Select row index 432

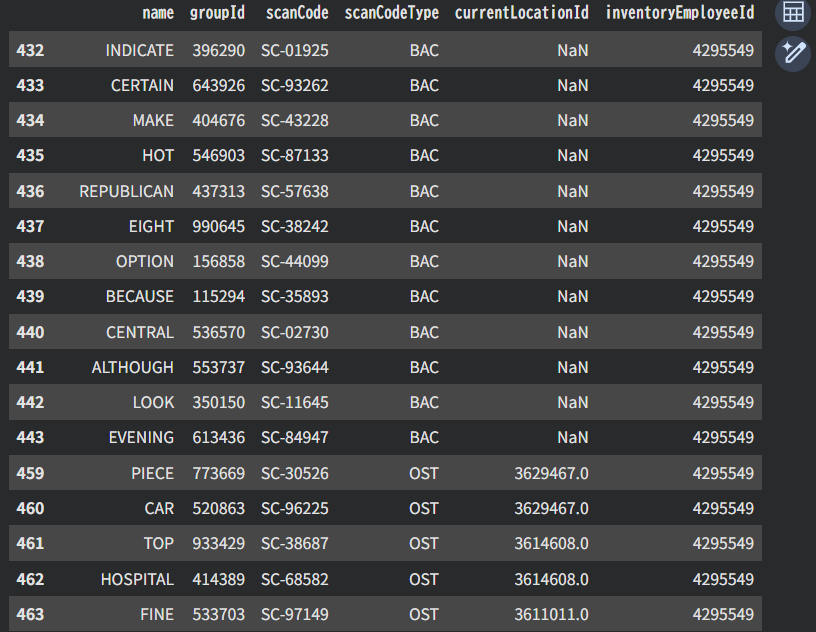pos(30,50)
